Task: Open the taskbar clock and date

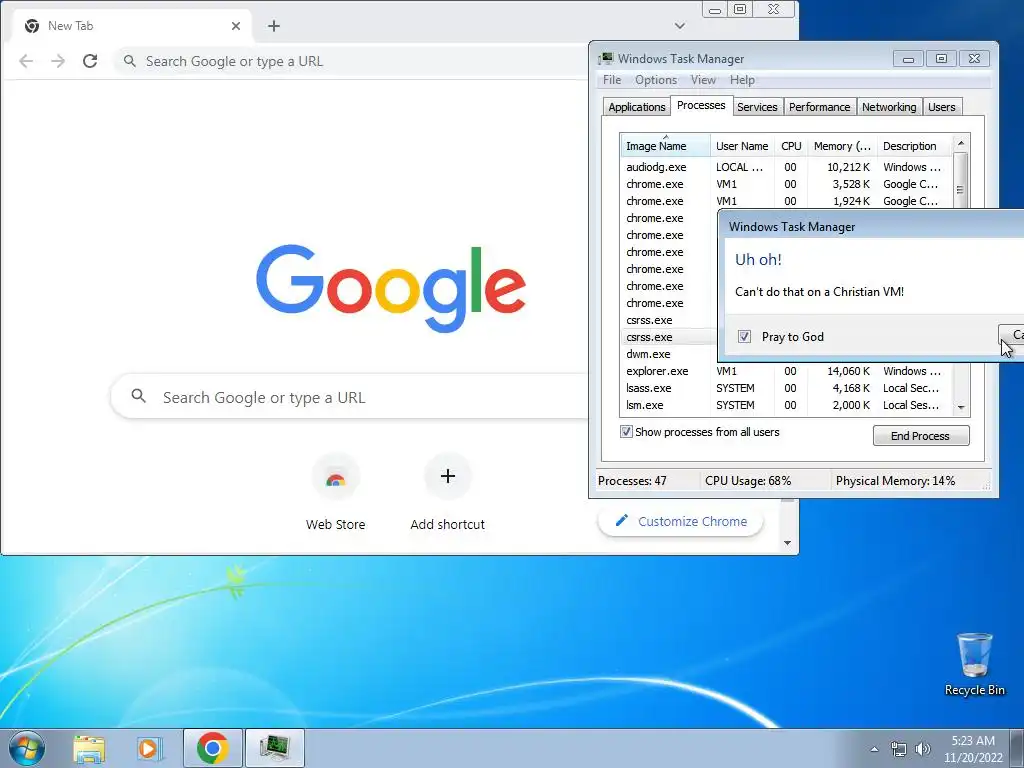Action: [x=973, y=749]
